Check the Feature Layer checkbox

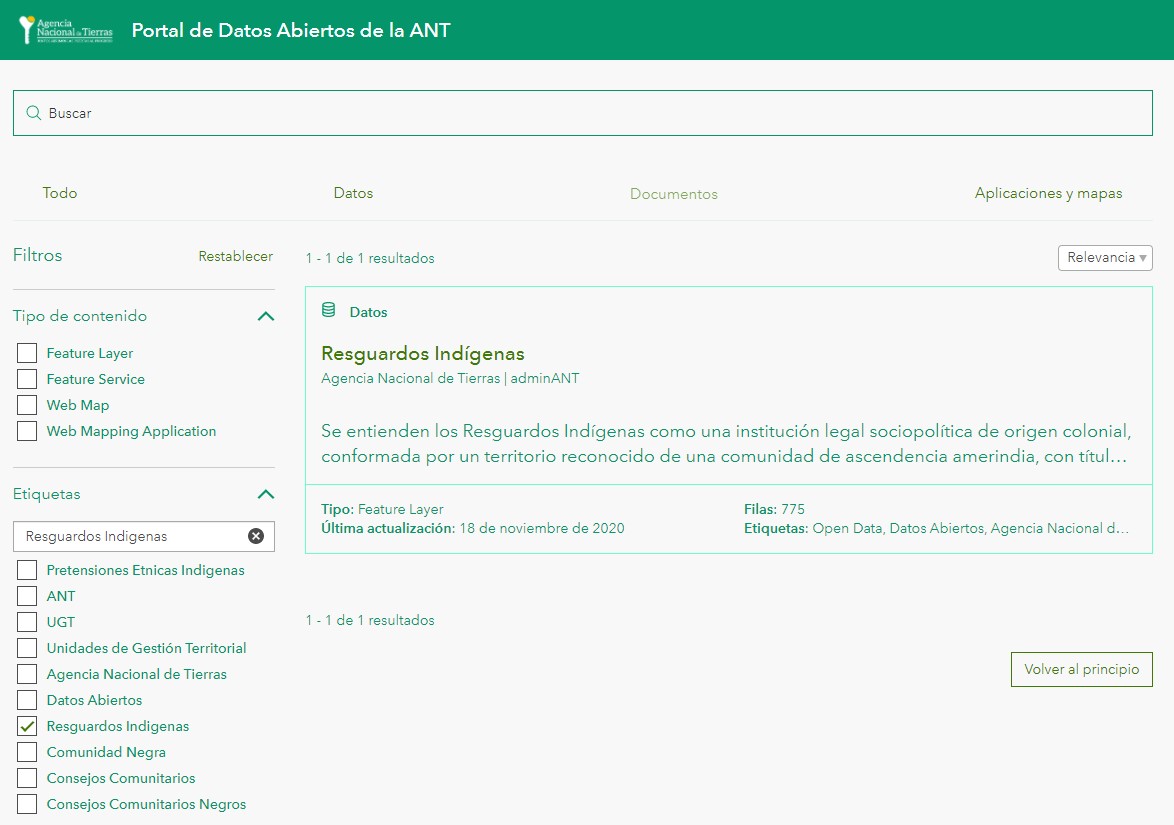(27, 353)
